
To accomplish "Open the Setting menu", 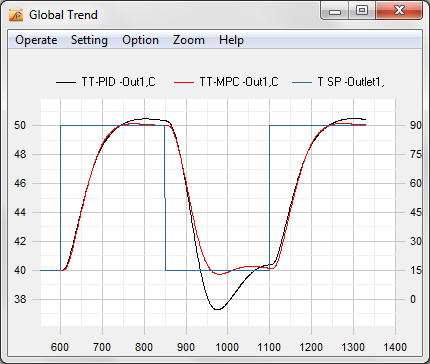I will [89, 40].
